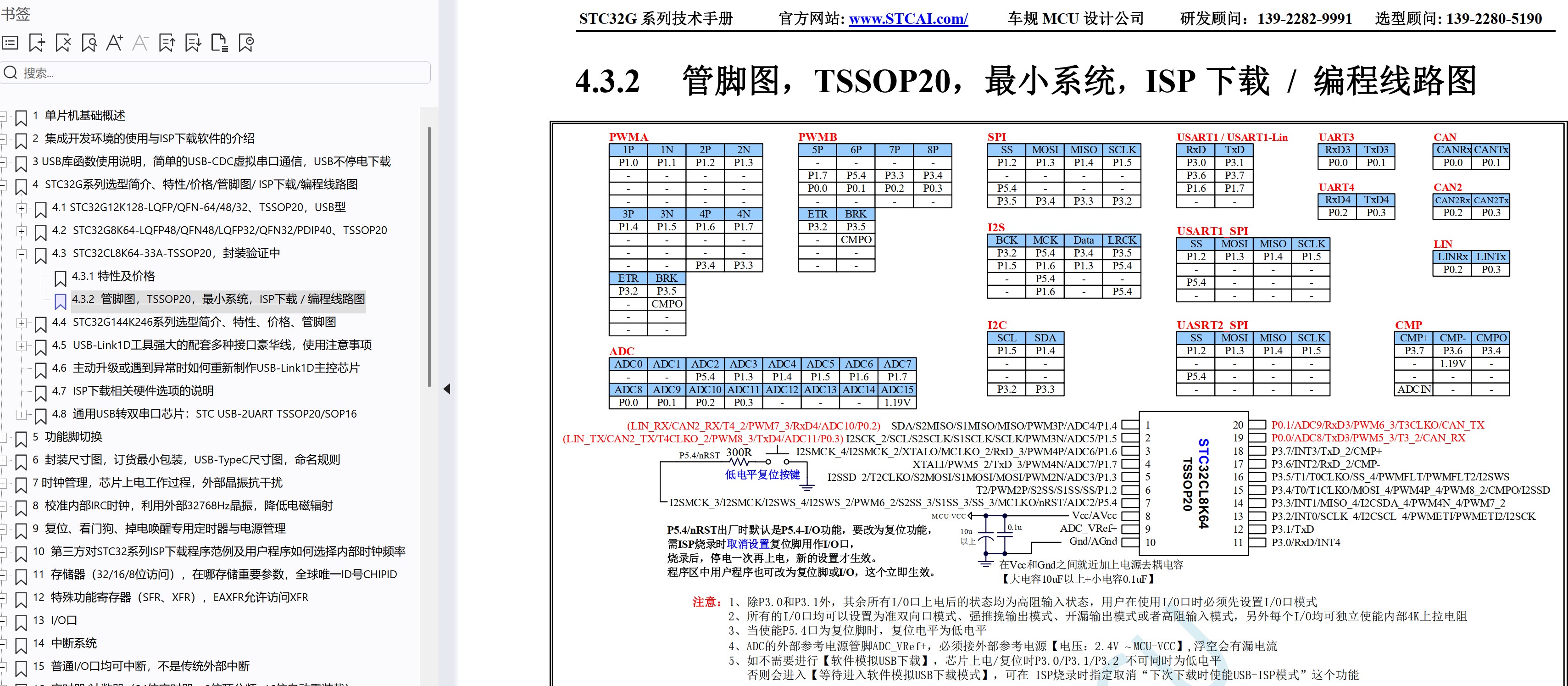Click the add new bookmark icon

coord(37,43)
